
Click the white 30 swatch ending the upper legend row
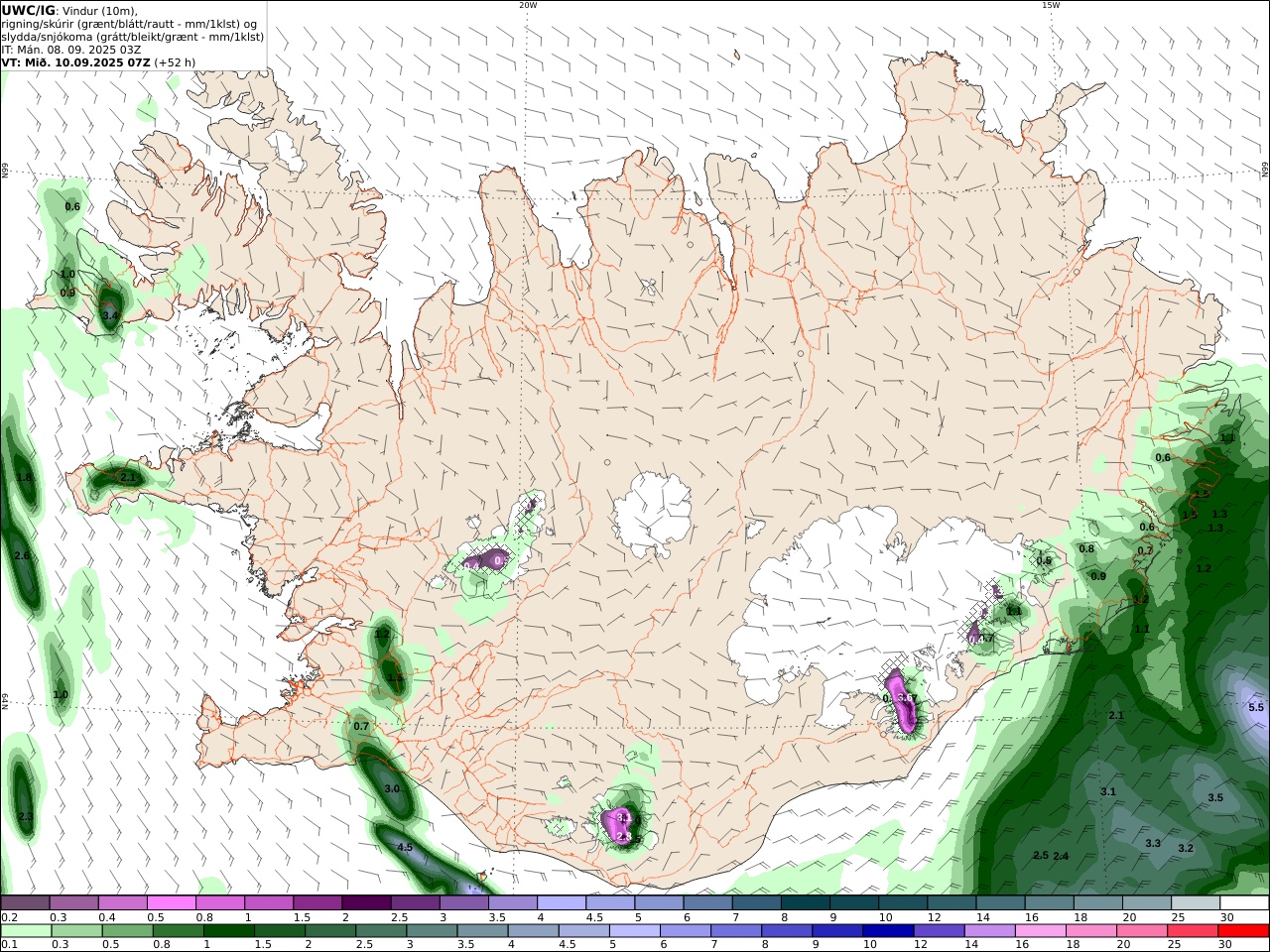point(1243,902)
